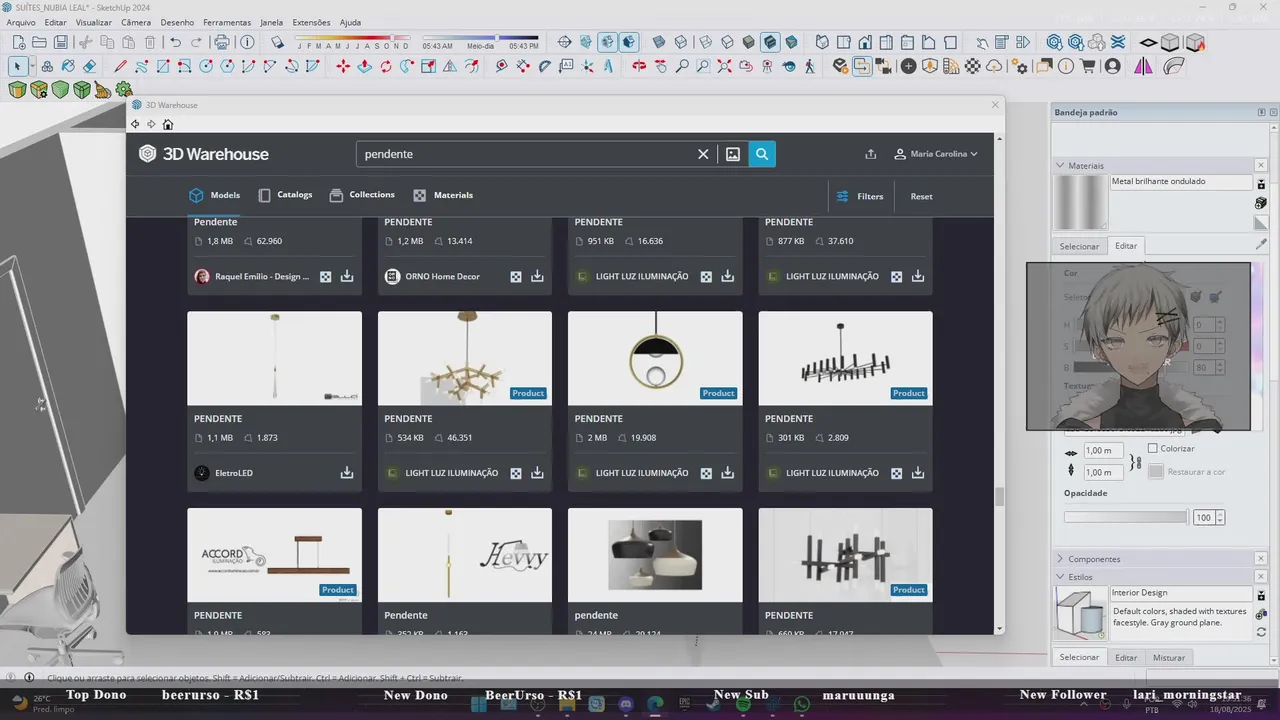Activate the Rotate tool
1280x720 pixels.
[x=385, y=66]
